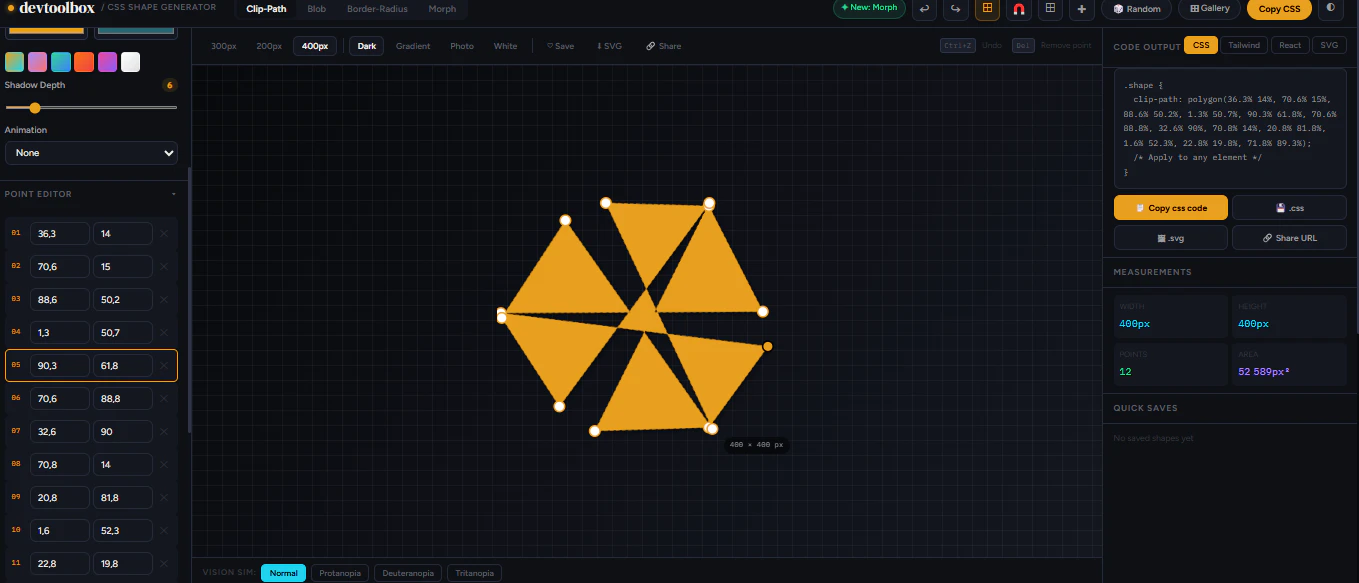Click the Shadow Depth slider handle
1359x583 pixels.
35,107
